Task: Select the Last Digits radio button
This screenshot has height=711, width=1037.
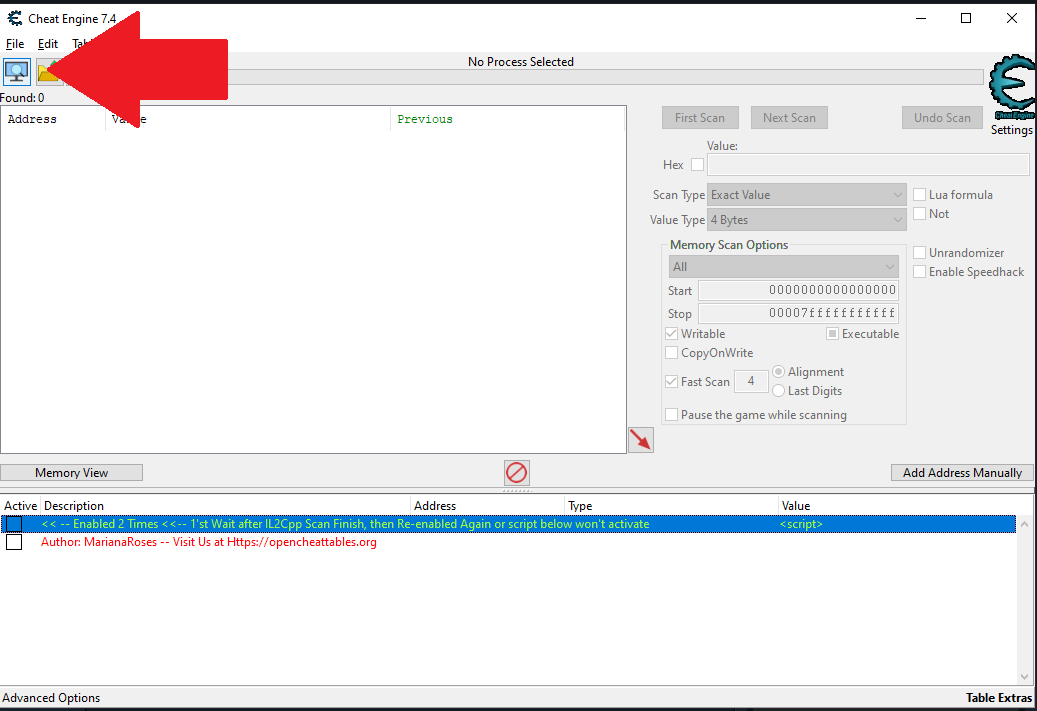Action: point(778,391)
